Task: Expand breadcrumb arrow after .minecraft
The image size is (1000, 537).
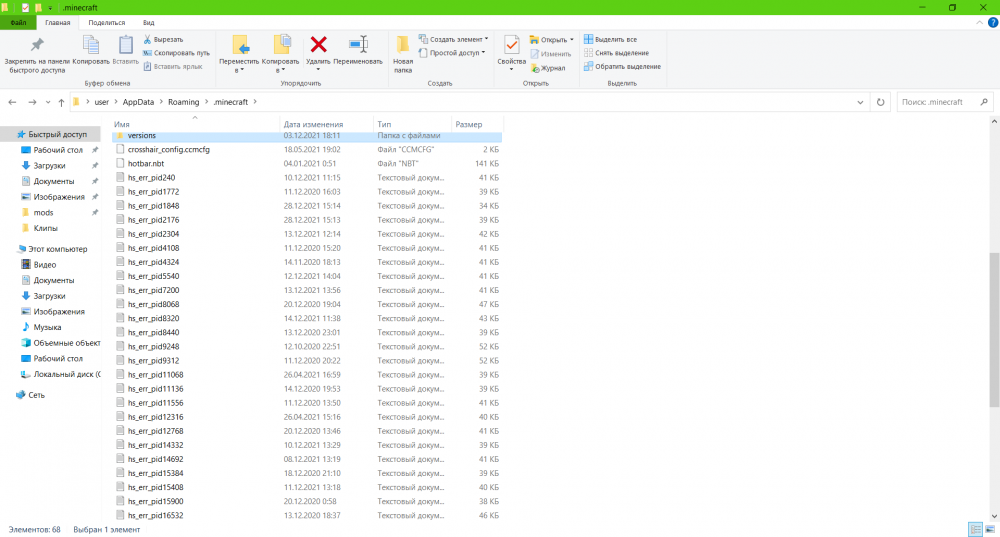Action: [x=255, y=102]
